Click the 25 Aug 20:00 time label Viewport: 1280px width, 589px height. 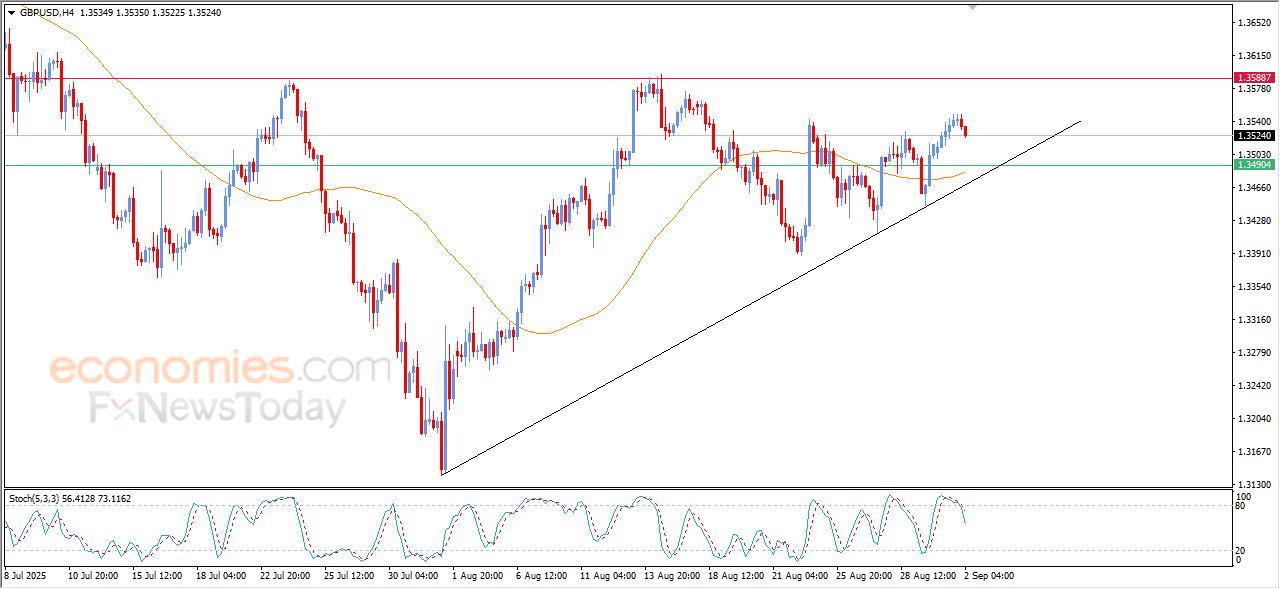[862, 576]
